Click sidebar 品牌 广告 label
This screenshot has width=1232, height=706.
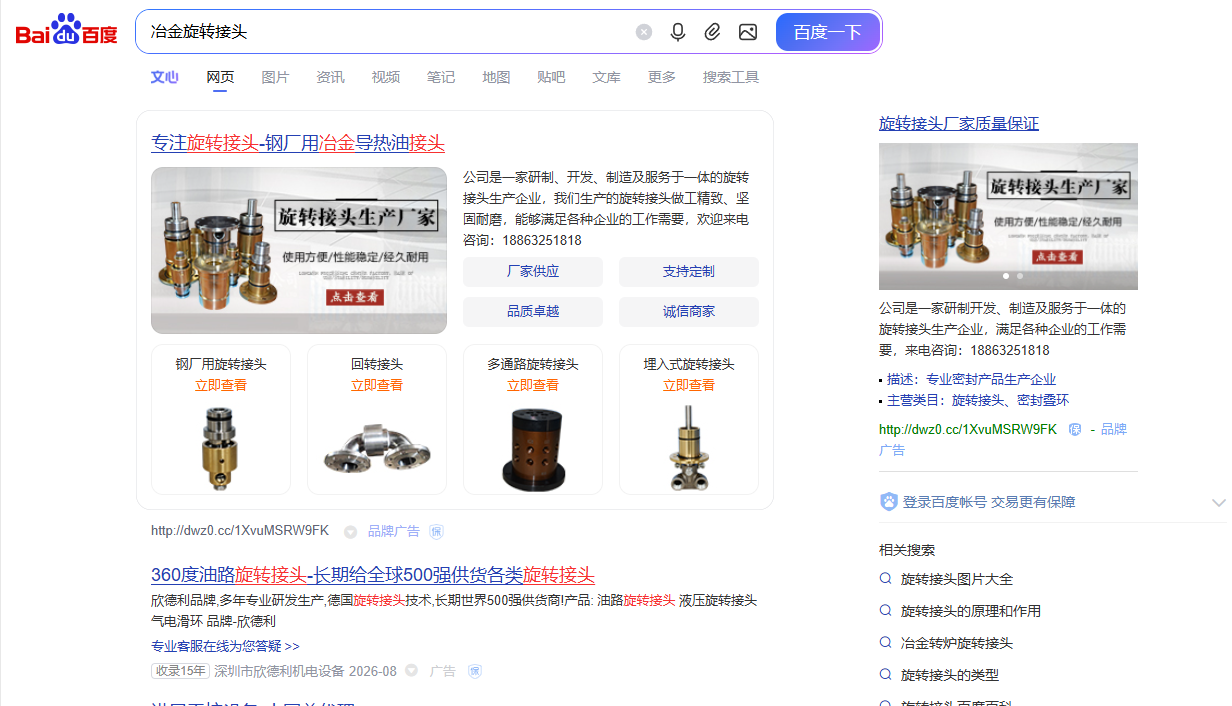pos(1114,429)
